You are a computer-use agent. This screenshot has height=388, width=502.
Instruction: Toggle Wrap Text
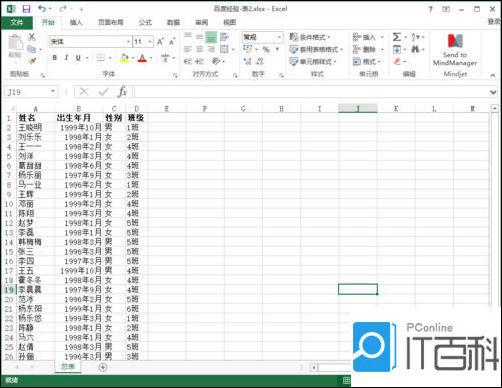224,37
